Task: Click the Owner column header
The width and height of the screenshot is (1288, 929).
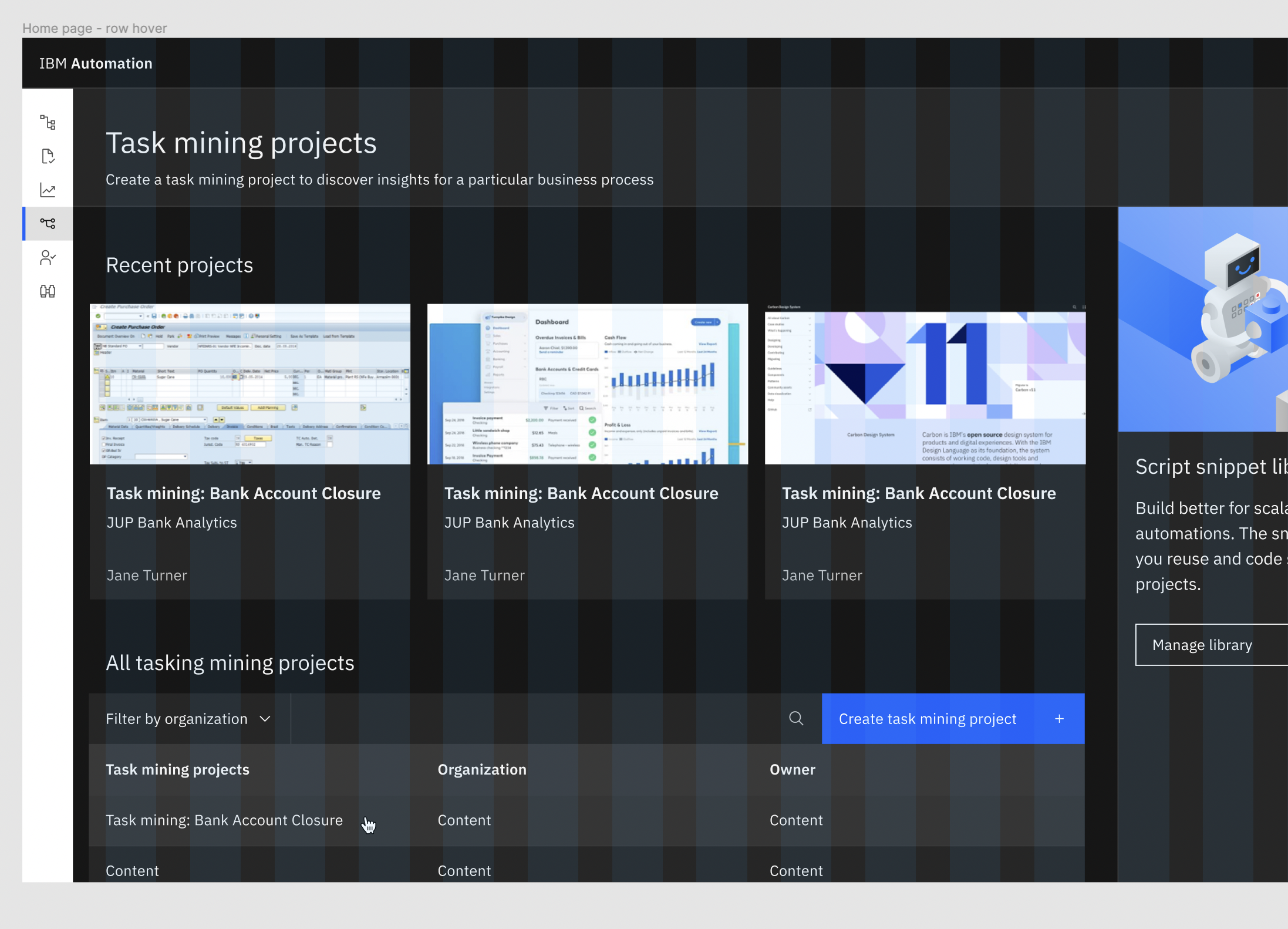Action: [x=792, y=769]
